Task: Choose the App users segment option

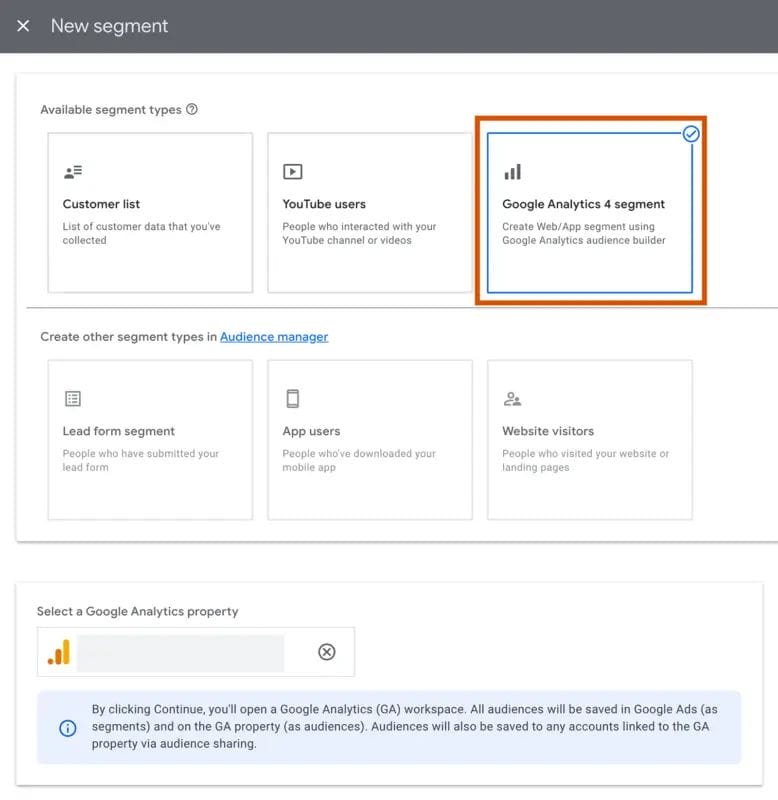Action: click(369, 439)
